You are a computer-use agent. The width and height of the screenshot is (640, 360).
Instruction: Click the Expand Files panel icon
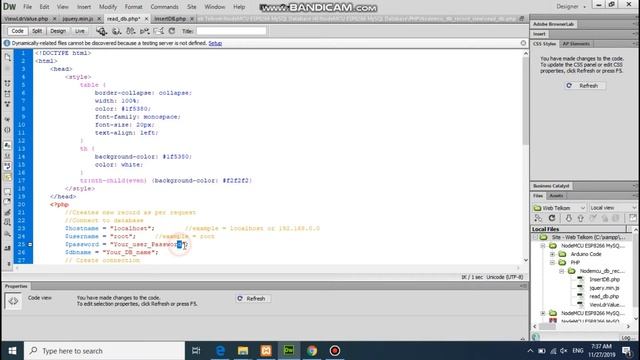pyautogui.click(x=632, y=218)
